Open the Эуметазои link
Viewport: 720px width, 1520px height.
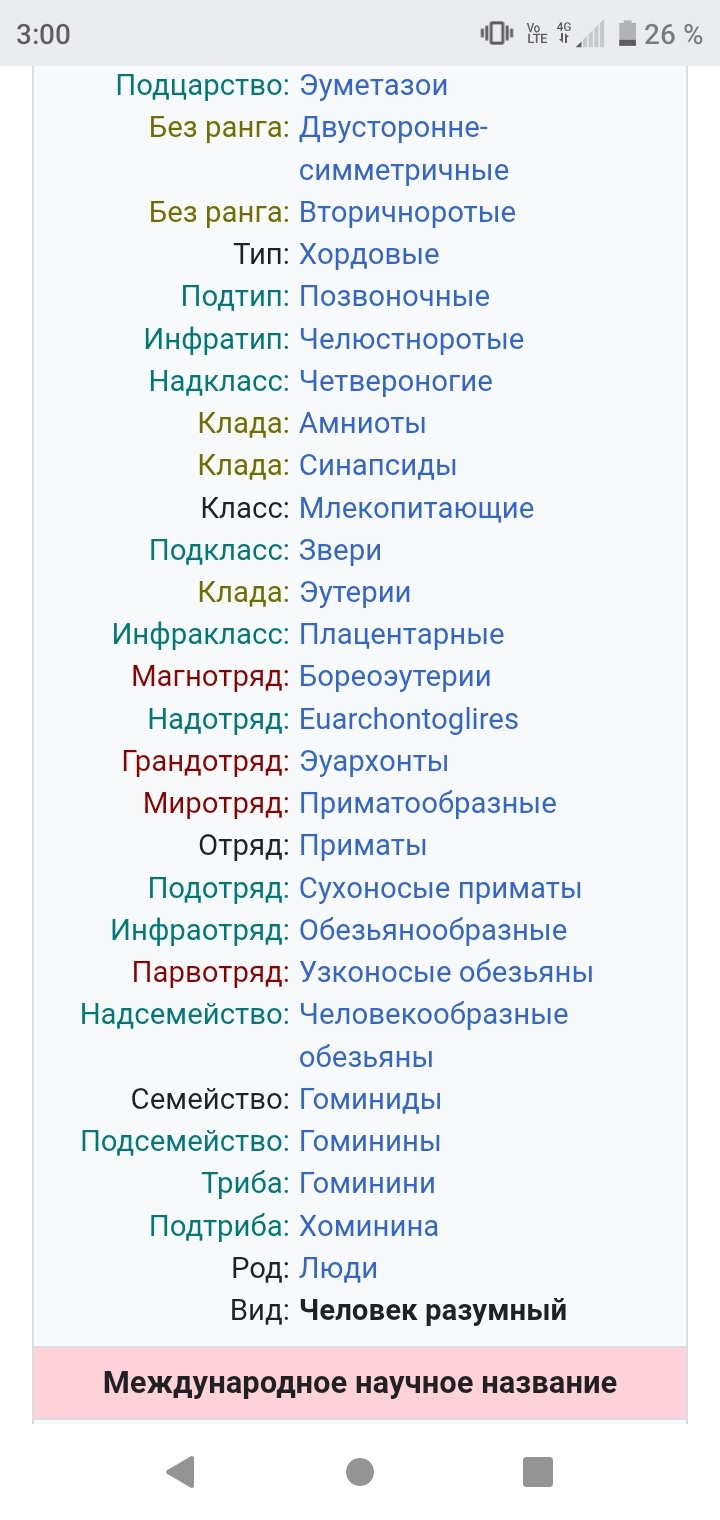click(373, 86)
